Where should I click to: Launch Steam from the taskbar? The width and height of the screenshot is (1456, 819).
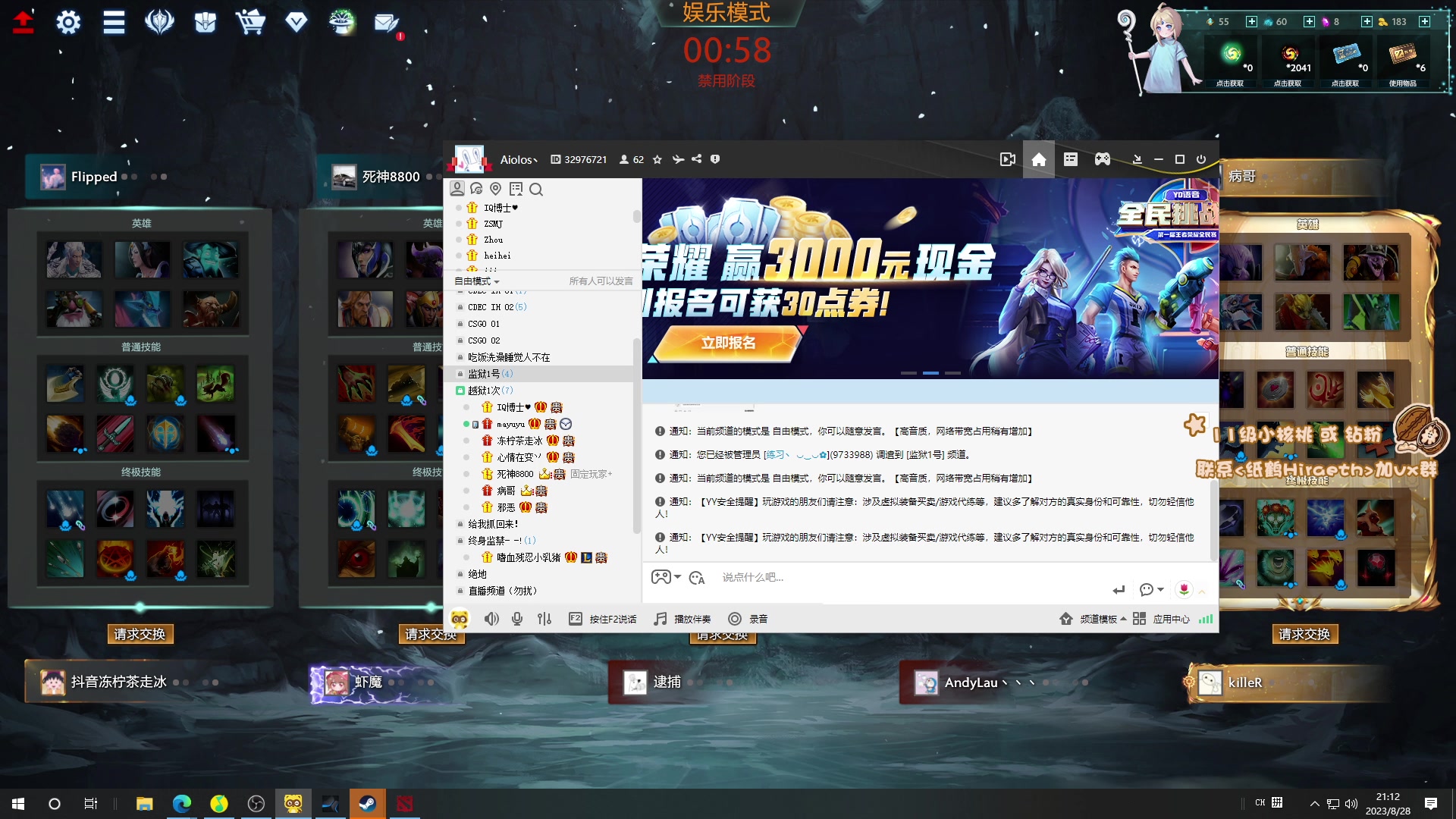click(368, 803)
